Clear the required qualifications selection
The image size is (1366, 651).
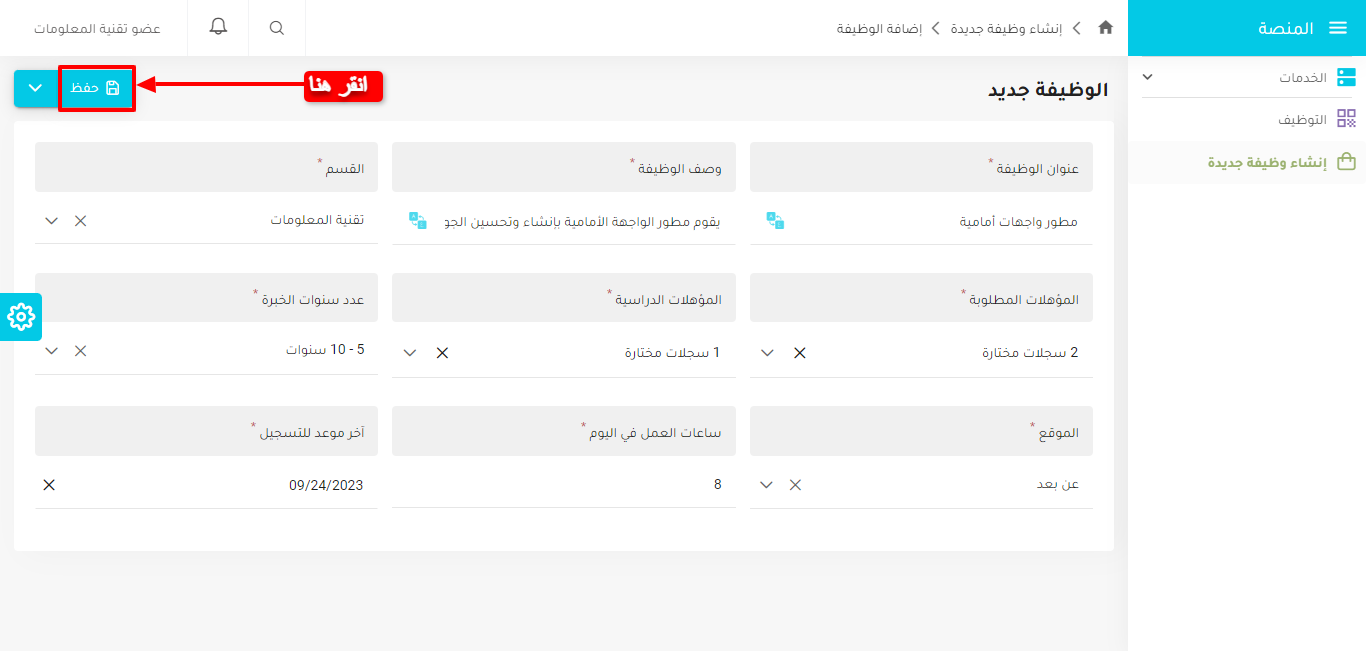799,353
